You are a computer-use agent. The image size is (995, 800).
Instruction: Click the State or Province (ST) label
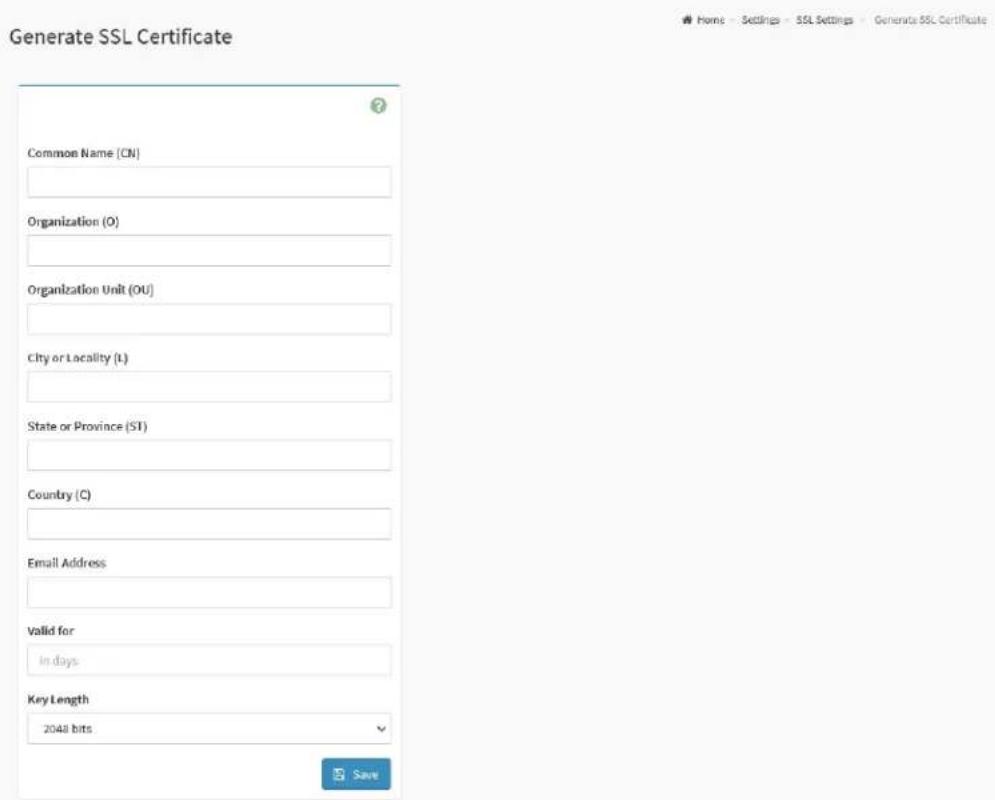click(87, 426)
